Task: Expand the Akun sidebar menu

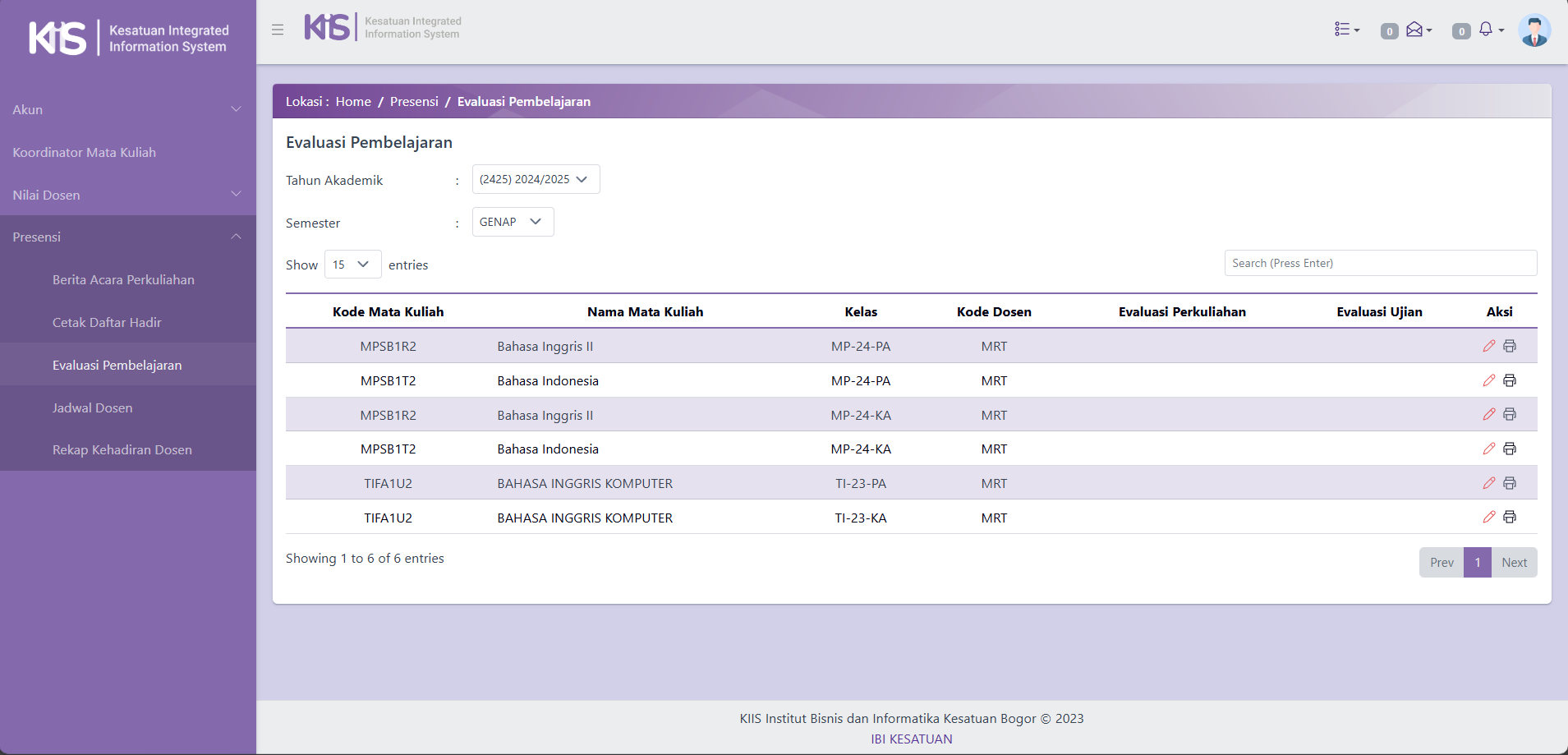Action: (127, 109)
